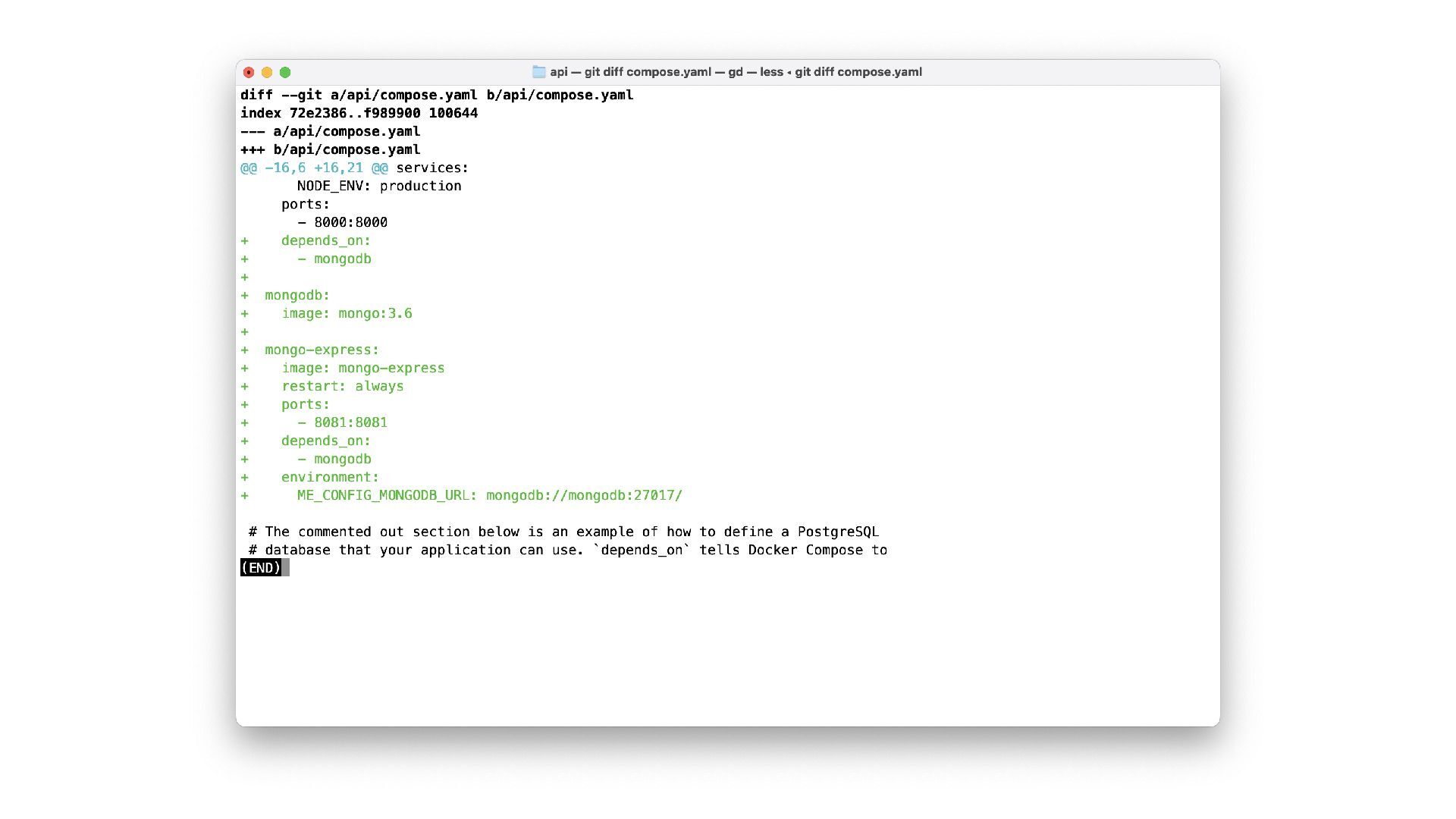Click the '- 8081:8081' port line
Image resolution: width=1456 pixels, height=819 pixels.
point(343,422)
